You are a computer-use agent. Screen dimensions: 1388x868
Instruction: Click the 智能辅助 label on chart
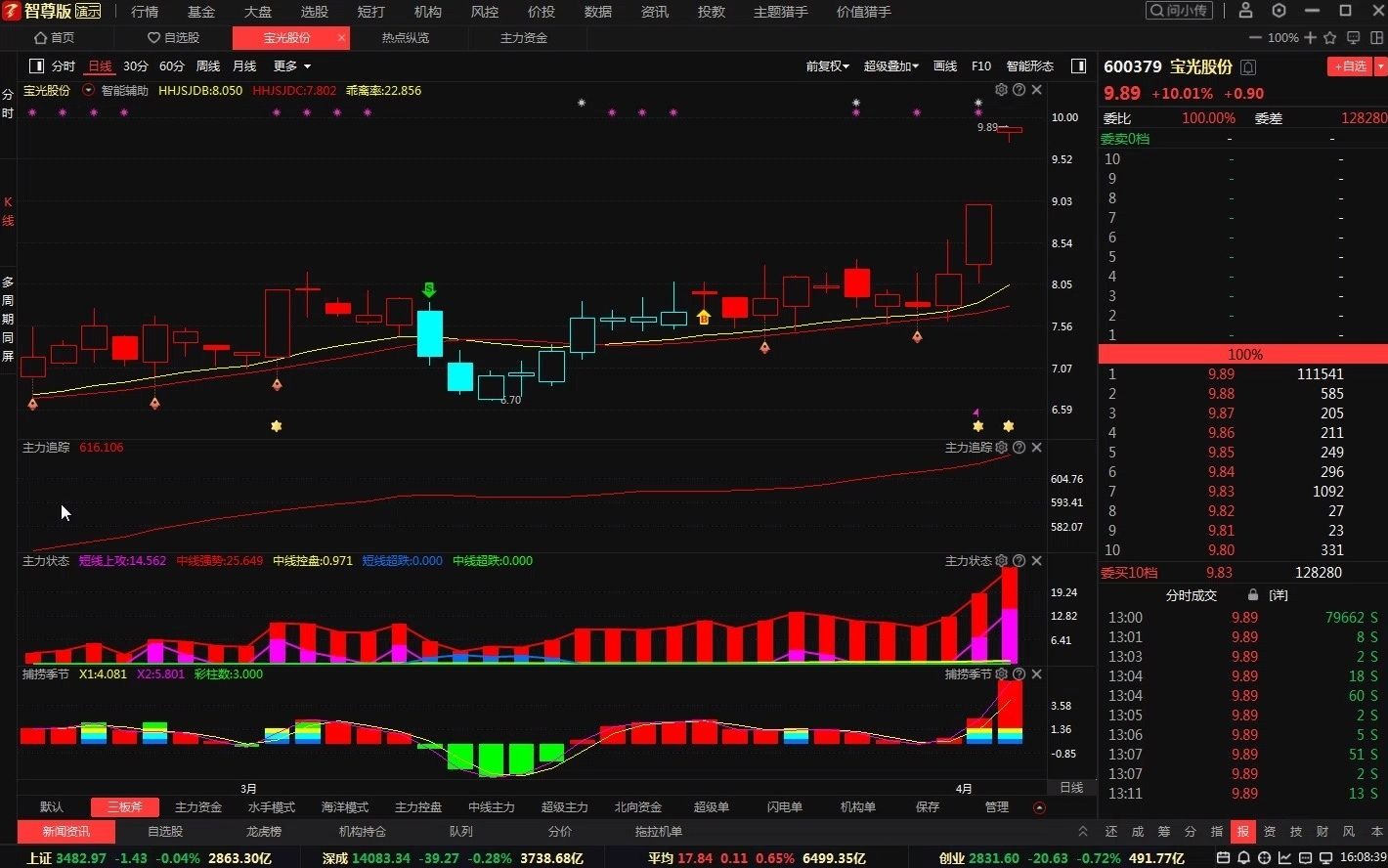(x=125, y=90)
